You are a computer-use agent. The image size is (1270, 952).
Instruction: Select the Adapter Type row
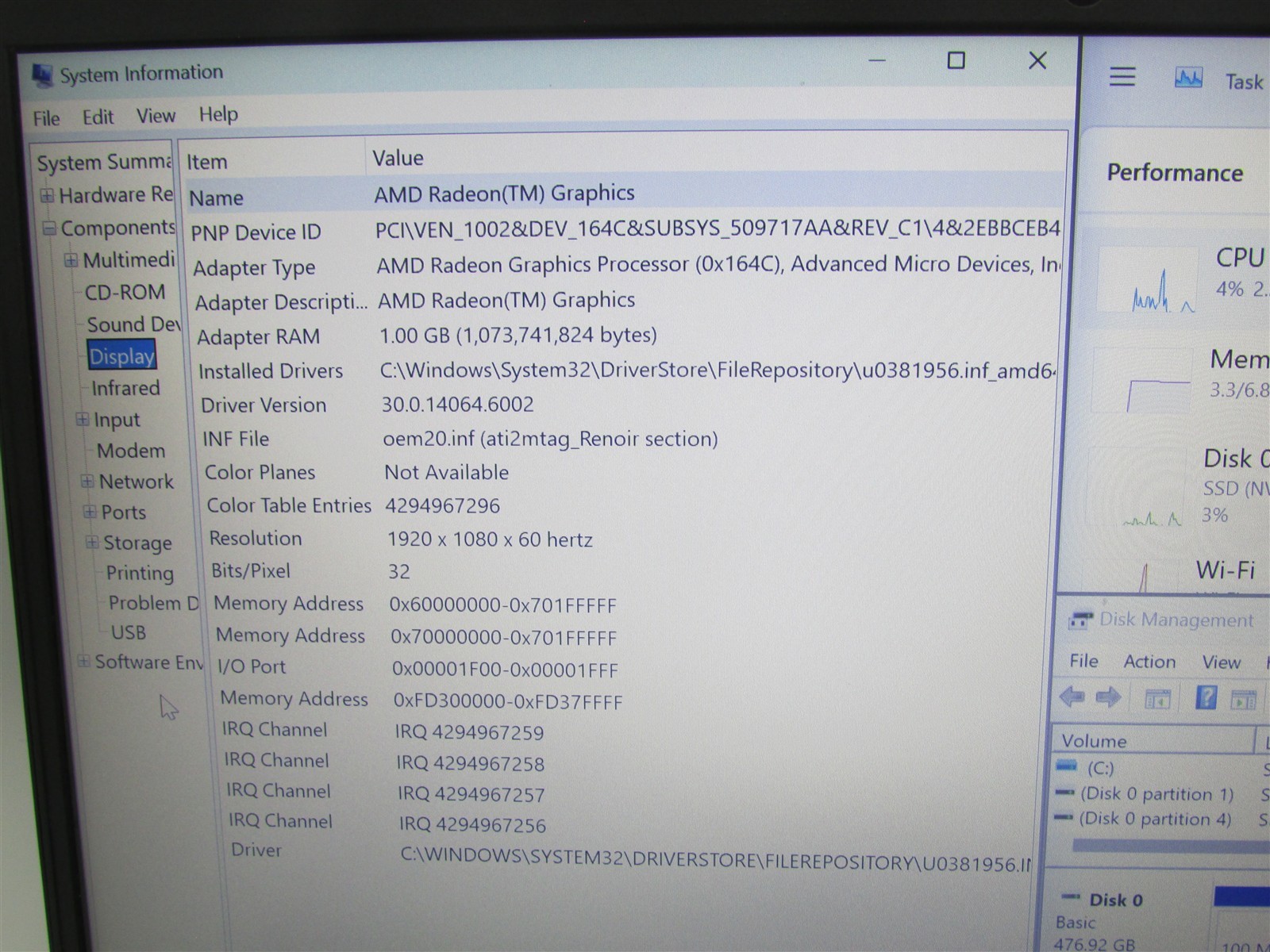(x=626, y=266)
